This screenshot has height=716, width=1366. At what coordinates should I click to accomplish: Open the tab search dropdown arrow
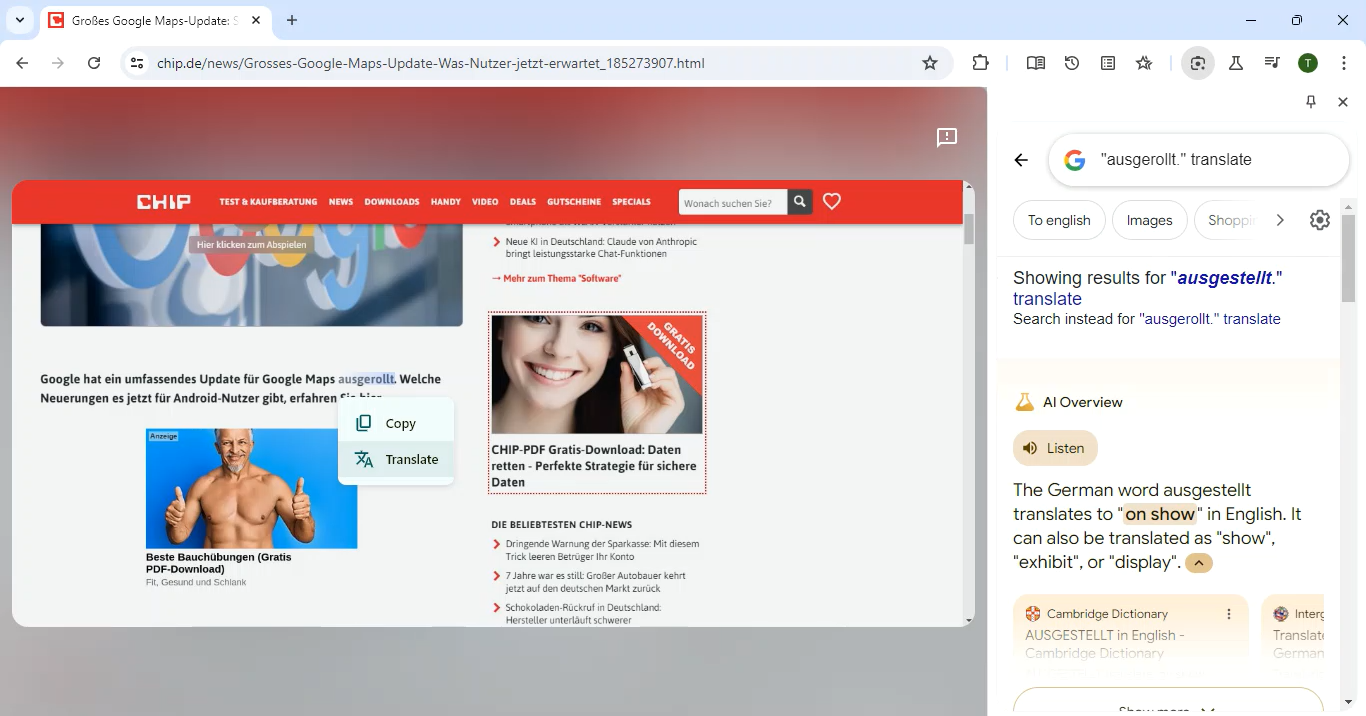click(x=20, y=20)
